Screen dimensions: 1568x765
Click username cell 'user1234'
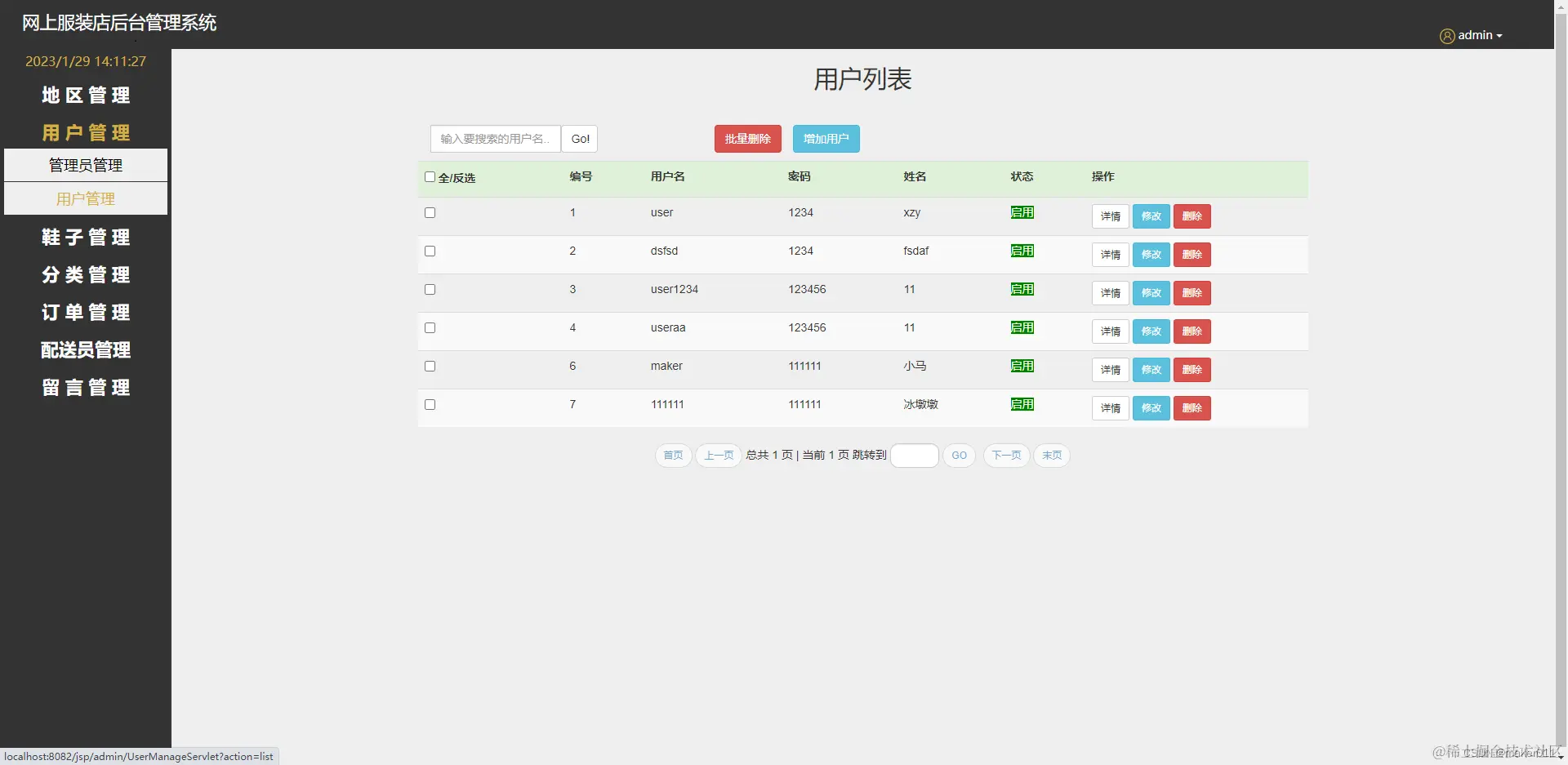tap(675, 289)
